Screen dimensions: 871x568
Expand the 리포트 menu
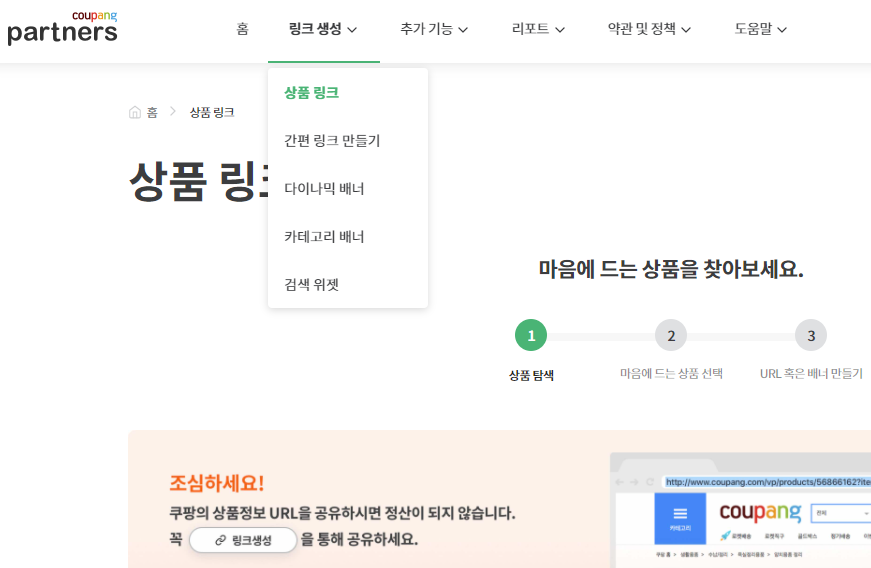pyautogui.click(x=538, y=29)
